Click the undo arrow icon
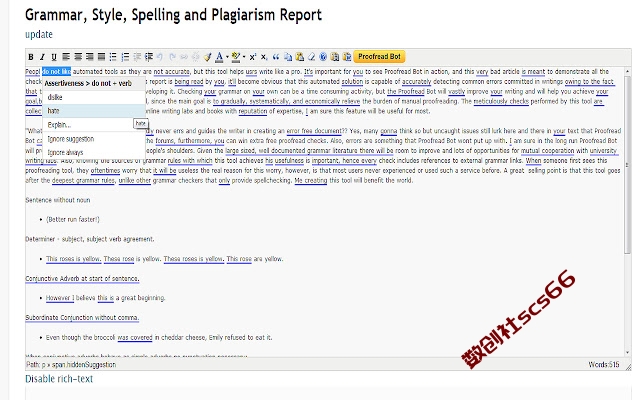This screenshot has height=400, width=640. click(160, 57)
